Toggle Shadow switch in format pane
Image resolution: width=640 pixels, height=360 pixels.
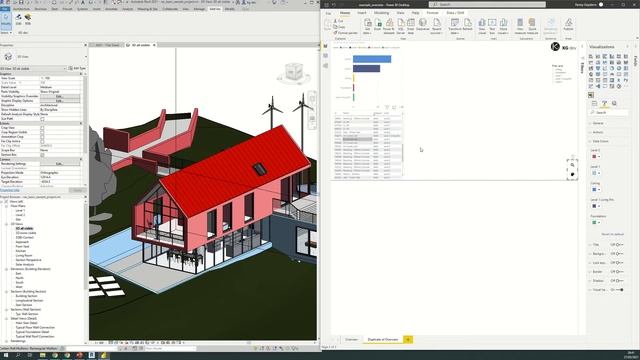[x=619, y=280]
